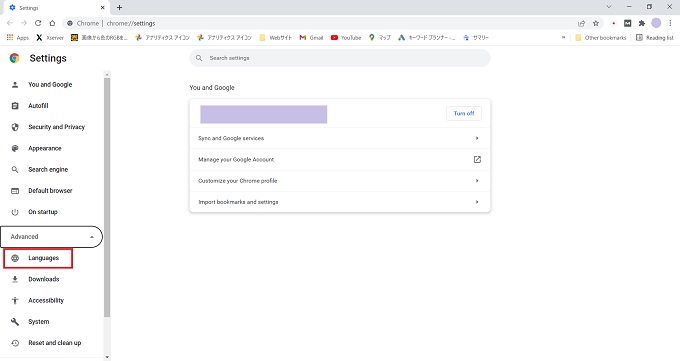This screenshot has width=680, height=361.
Task: Bookmark this page with the star icon
Action: 596,23
